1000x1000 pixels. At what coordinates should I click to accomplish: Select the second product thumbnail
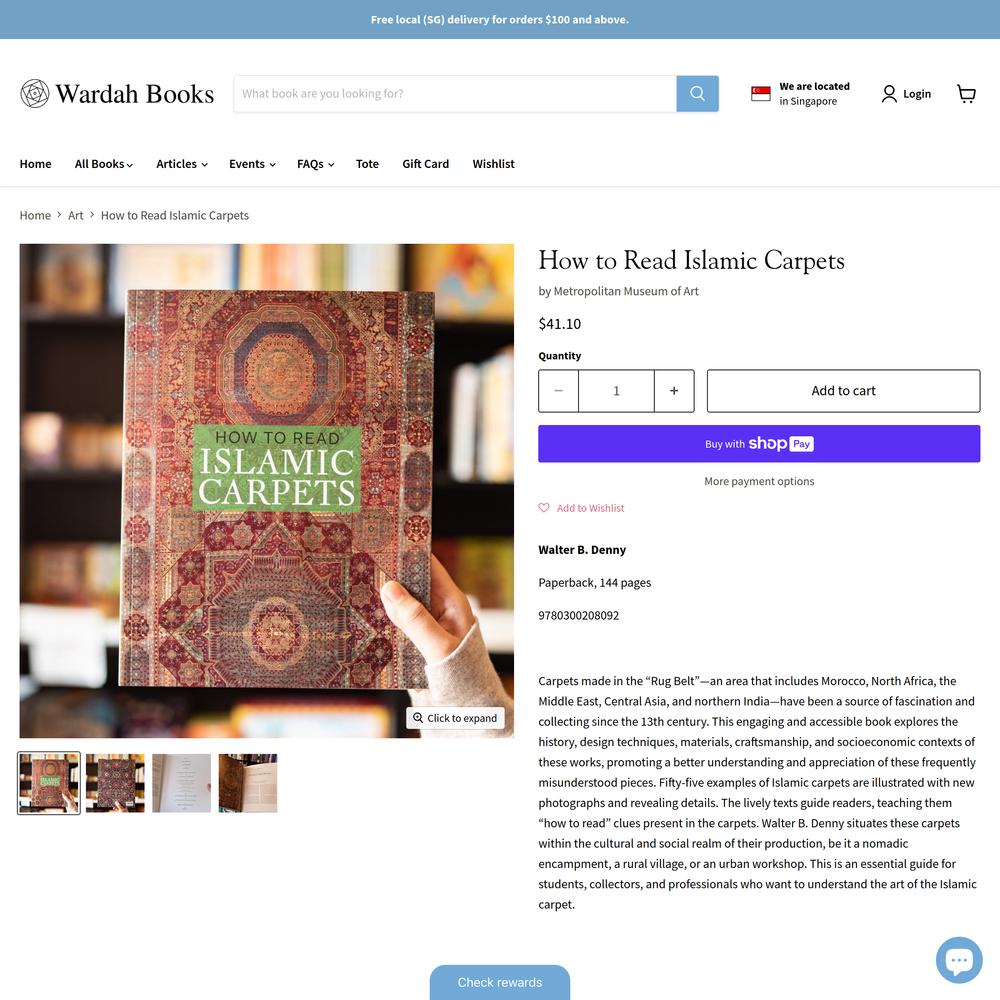tap(115, 783)
